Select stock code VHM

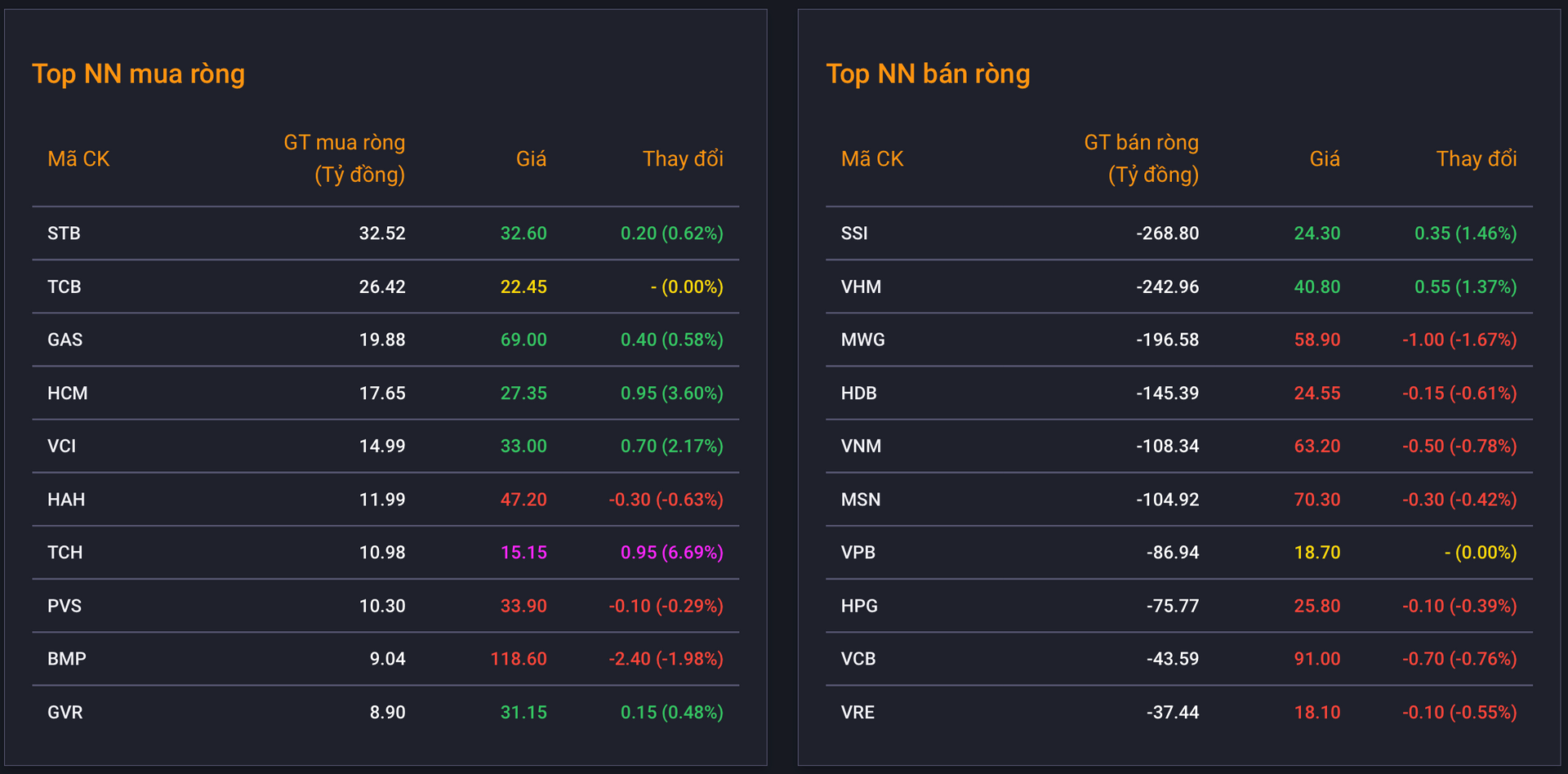click(x=861, y=287)
